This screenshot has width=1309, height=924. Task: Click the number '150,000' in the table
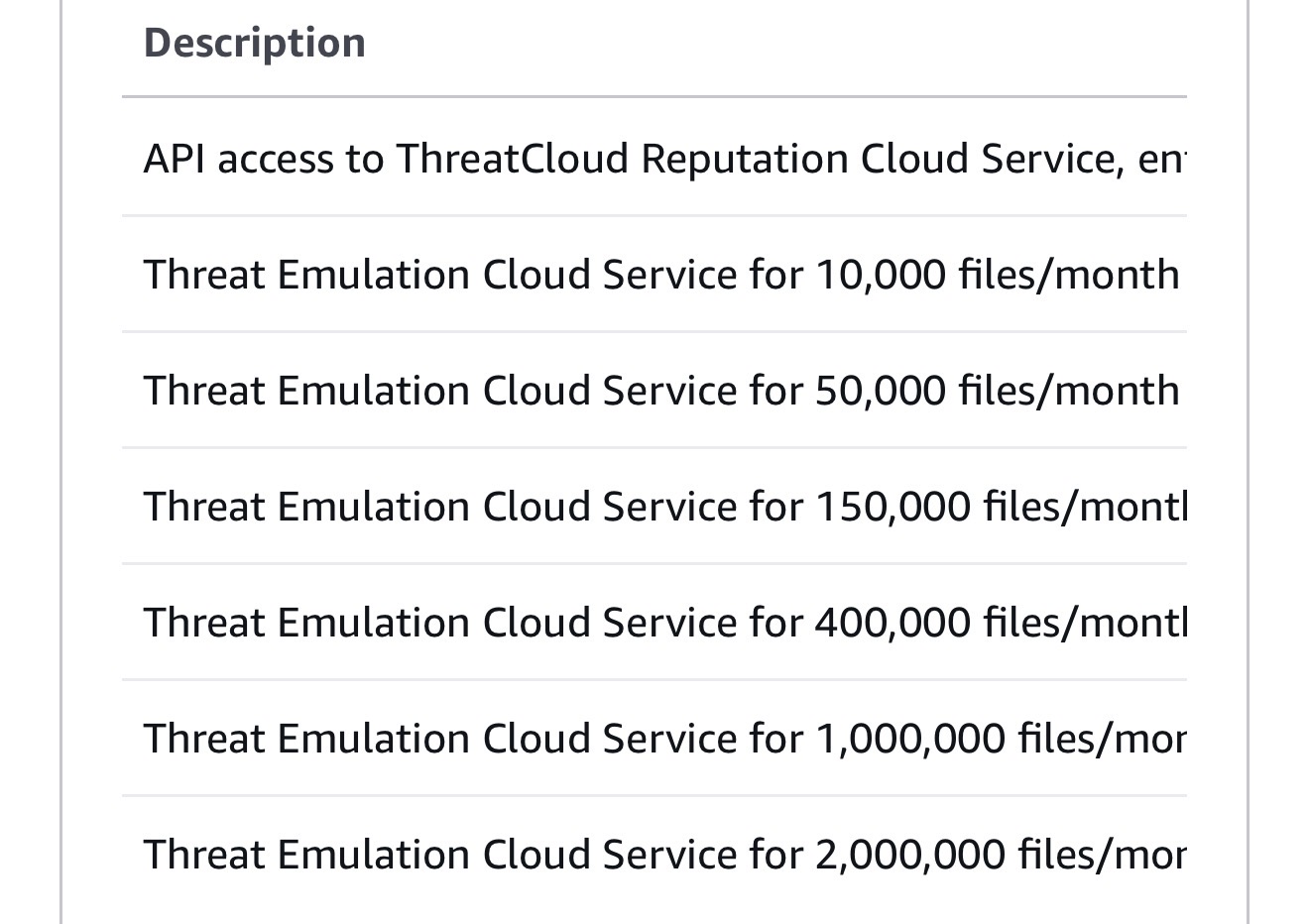pos(892,507)
